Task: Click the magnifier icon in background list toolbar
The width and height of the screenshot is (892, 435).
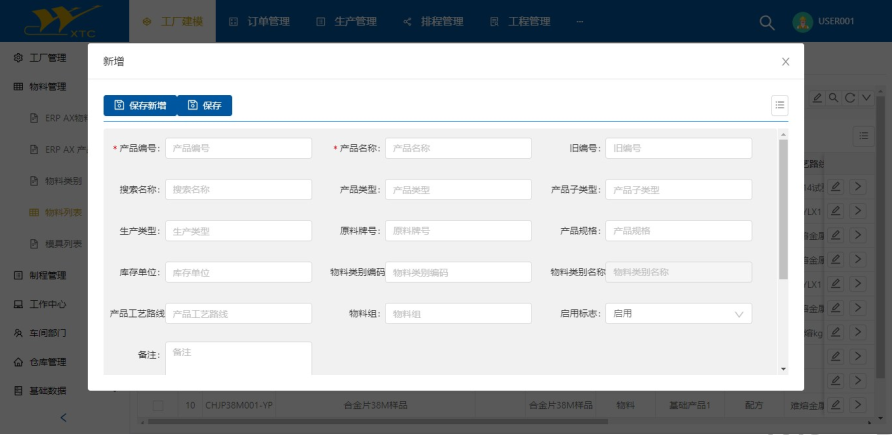Action: pos(833,98)
